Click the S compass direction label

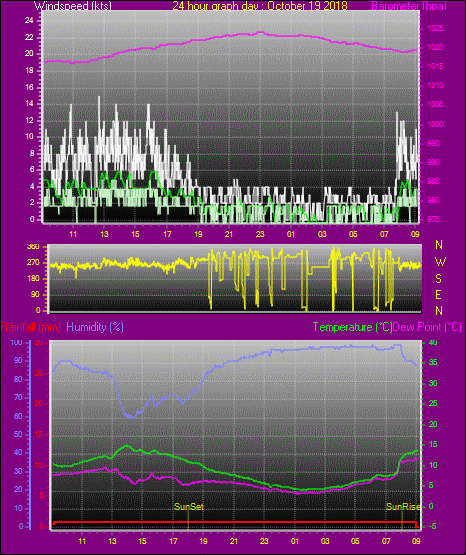click(438, 279)
